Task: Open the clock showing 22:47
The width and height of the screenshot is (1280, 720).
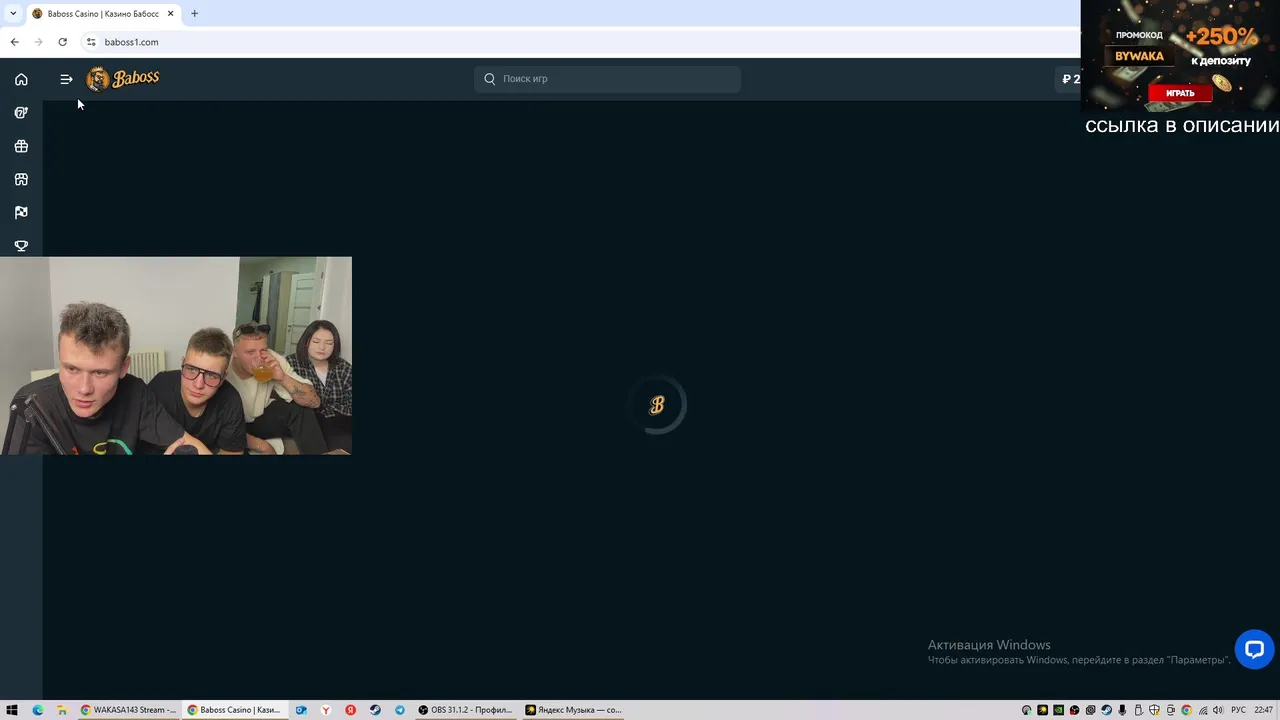Action: click(1264, 710)
